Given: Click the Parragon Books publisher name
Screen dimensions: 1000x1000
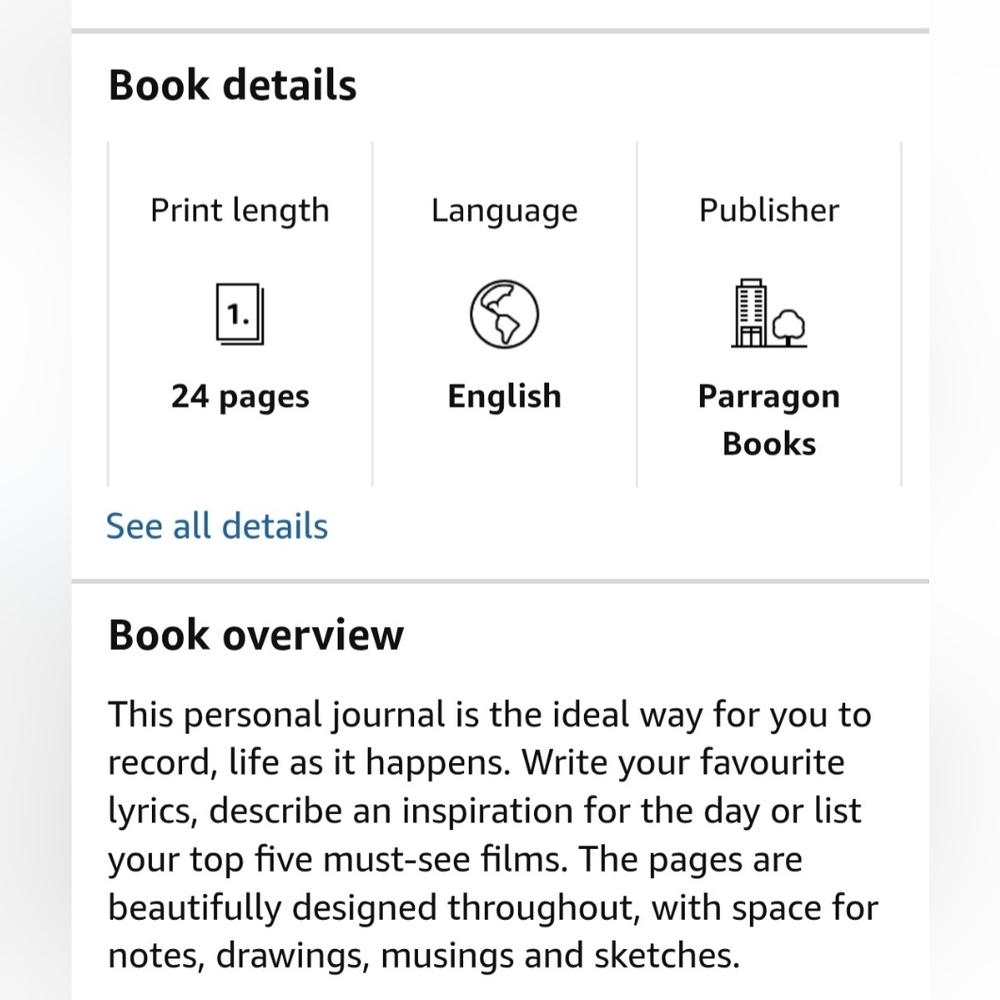Looking at the screenshot, I should click(768, 420).
